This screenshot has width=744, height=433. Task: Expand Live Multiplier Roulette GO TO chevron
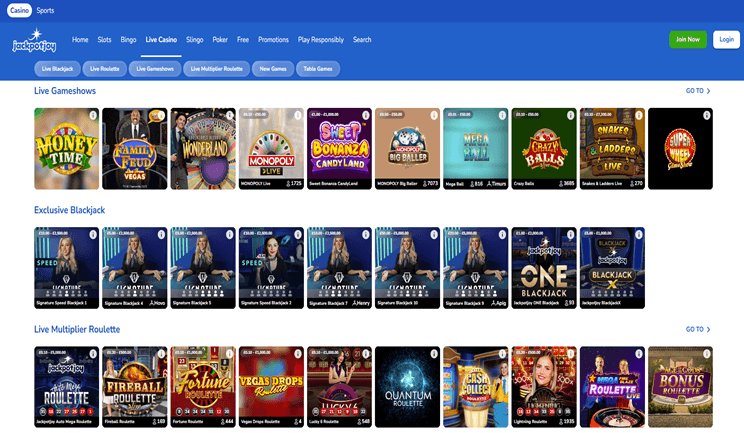[698, 329]
